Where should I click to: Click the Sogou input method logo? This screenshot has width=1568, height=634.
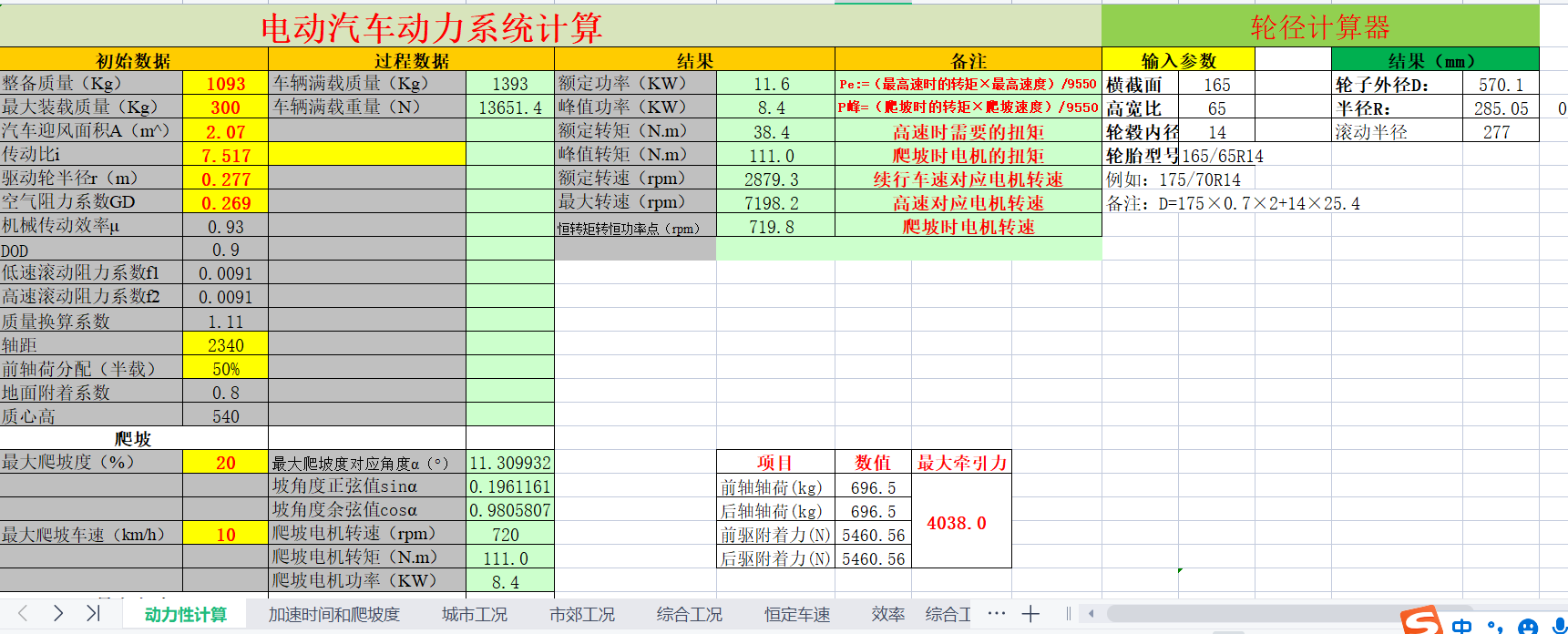pos(1419,621)
